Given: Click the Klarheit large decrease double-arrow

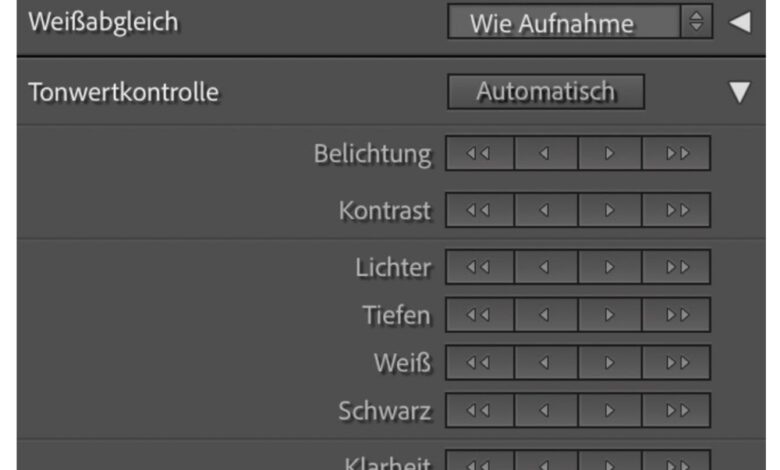Looking at the screenshot, I should [479, 463].
